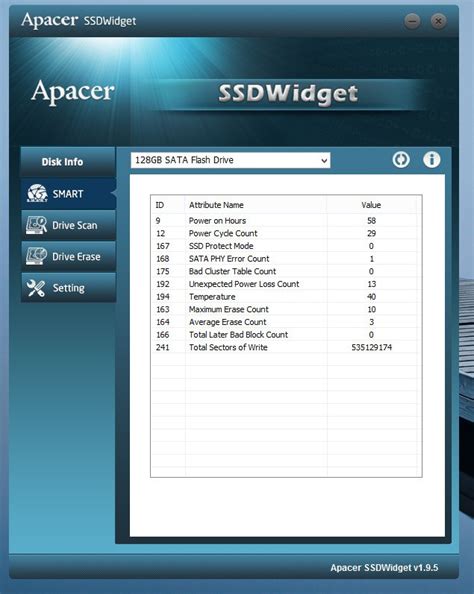Click the Power Cycle Count value 29
Image resolution: width=474 pixels, height=594 pixels.
371,233
